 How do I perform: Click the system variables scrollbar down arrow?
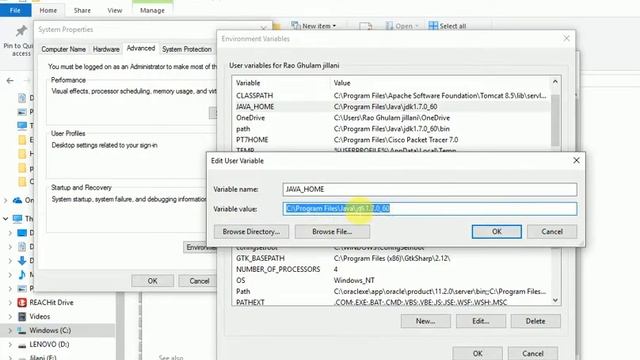click(x=555, y=300)
